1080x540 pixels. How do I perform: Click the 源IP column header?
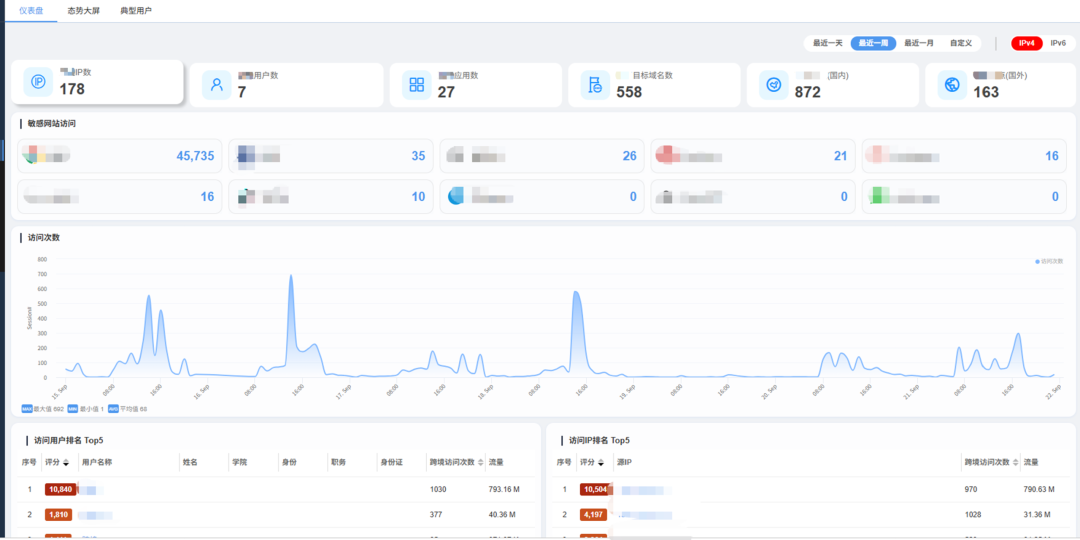coord(625,462)
